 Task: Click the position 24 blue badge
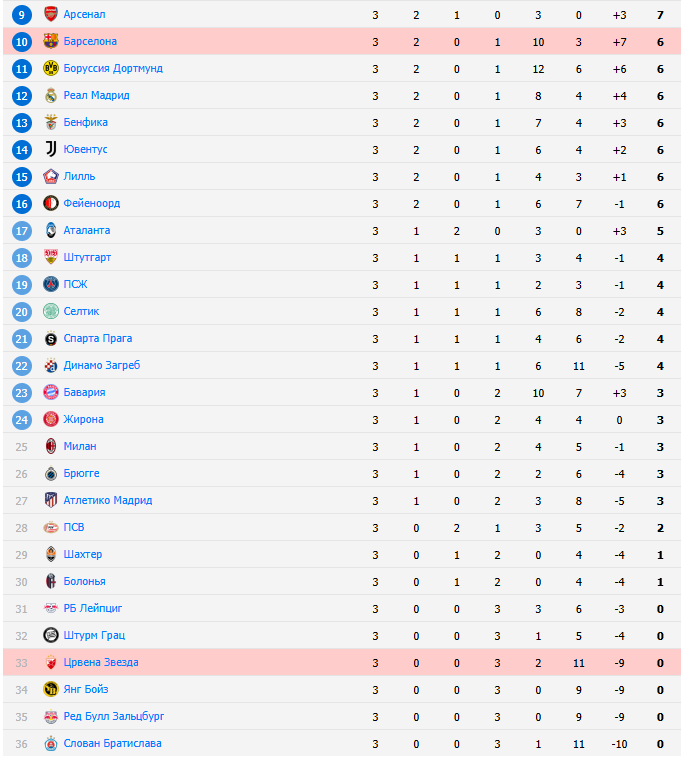pyautogui.click(x=22, y=419)
